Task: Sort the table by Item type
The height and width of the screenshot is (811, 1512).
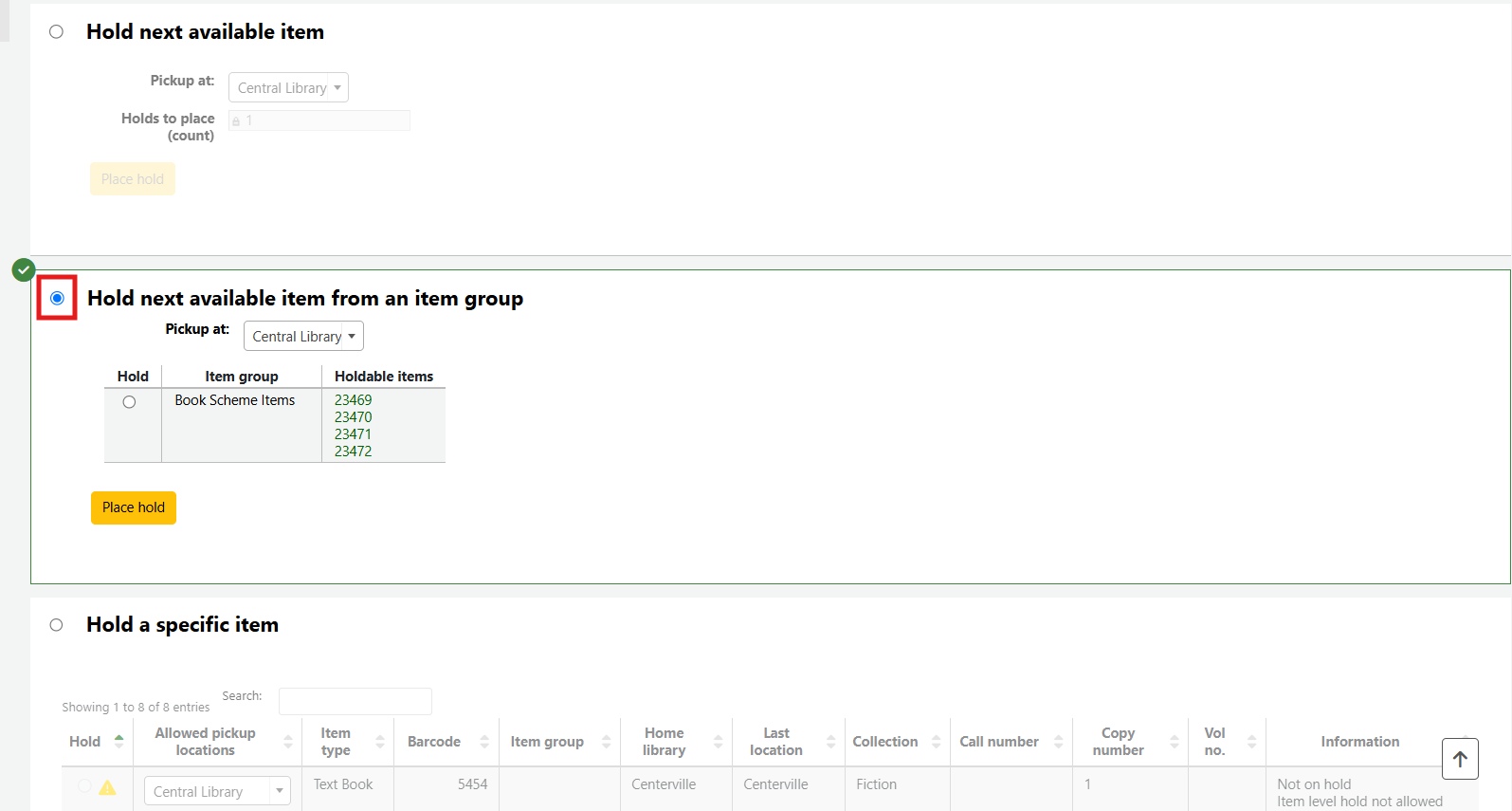Action: click(347, 742)
